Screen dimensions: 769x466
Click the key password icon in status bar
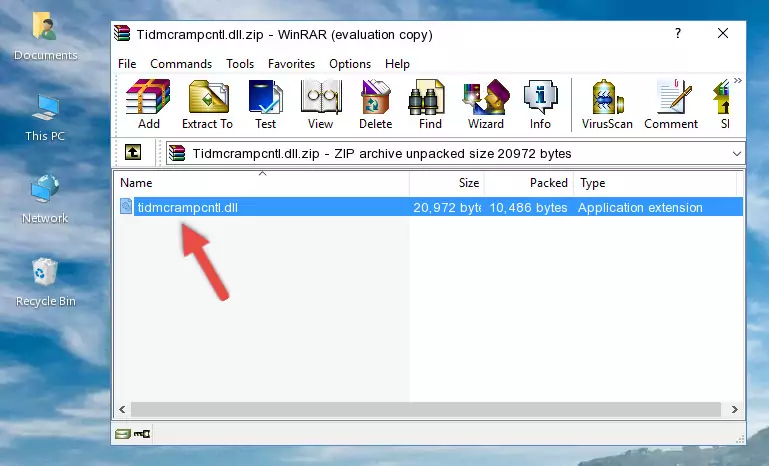[142, 434]
